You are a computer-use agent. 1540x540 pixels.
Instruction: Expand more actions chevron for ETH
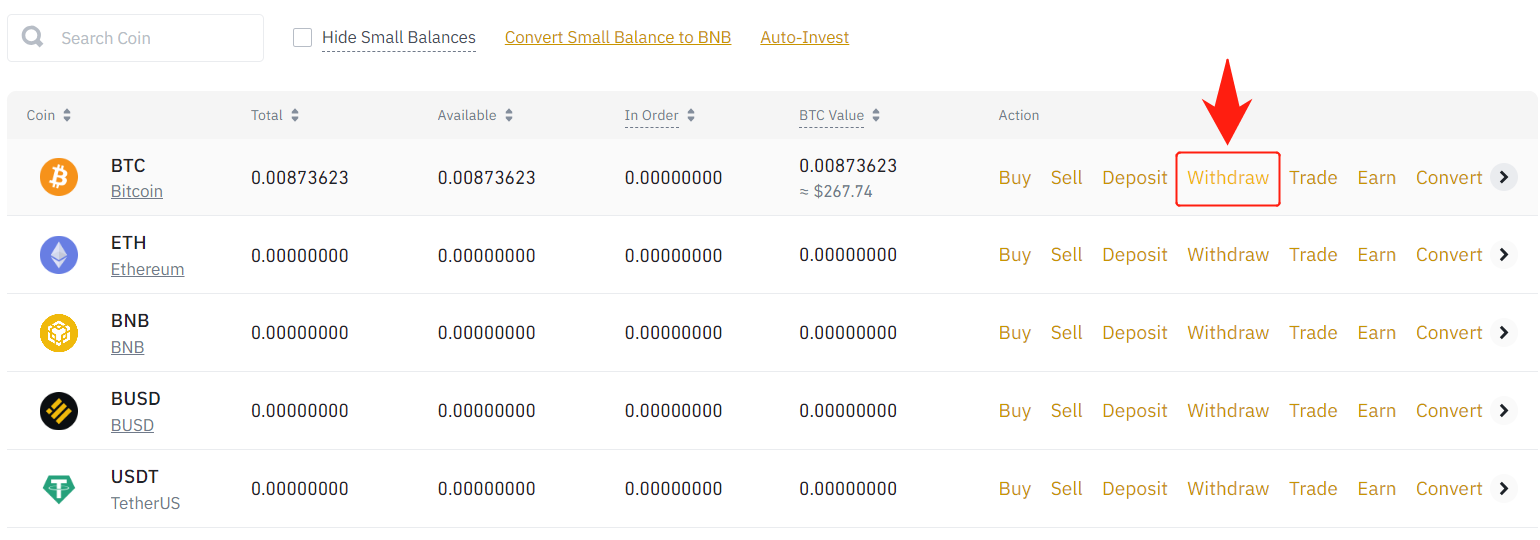tap(1504, 255)
